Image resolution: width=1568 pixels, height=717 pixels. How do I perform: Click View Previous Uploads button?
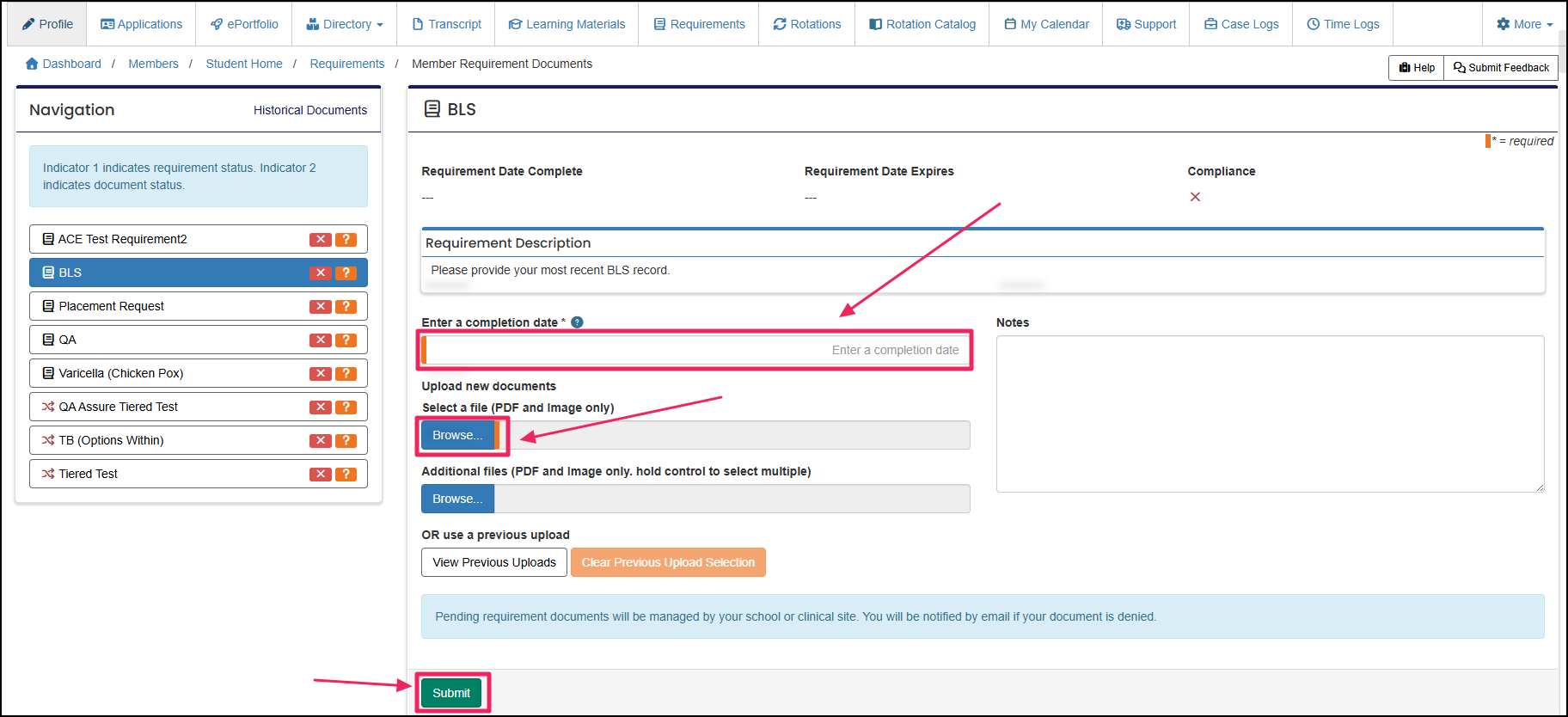(x=494, y=562)
